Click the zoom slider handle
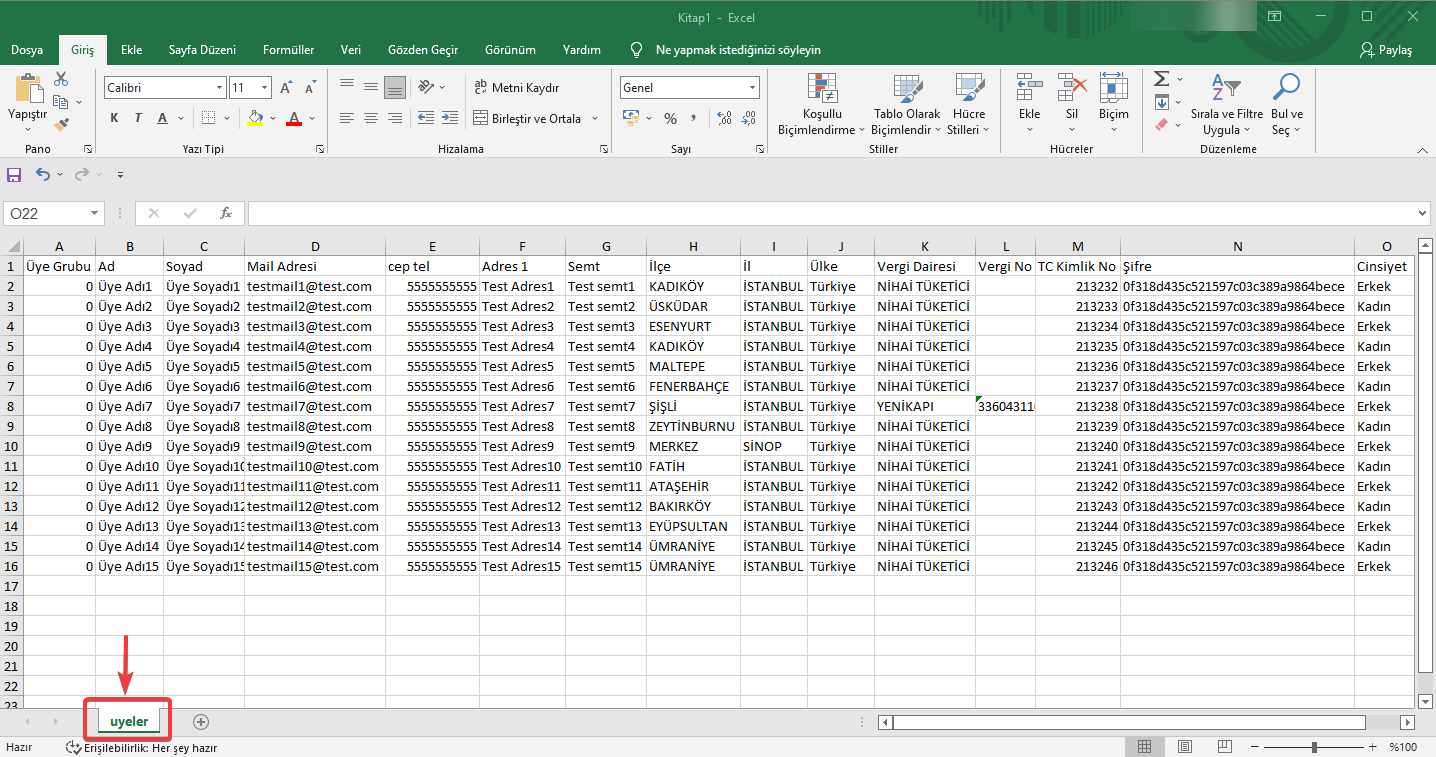This screenshot has width=1436, height=757. [x=1314, y=747]
